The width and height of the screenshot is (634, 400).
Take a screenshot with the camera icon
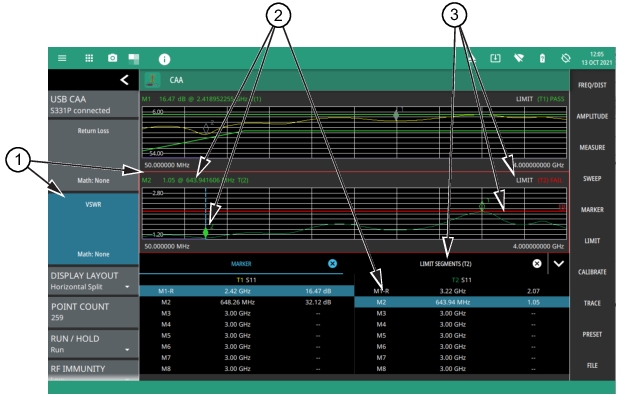coord(112,59)
